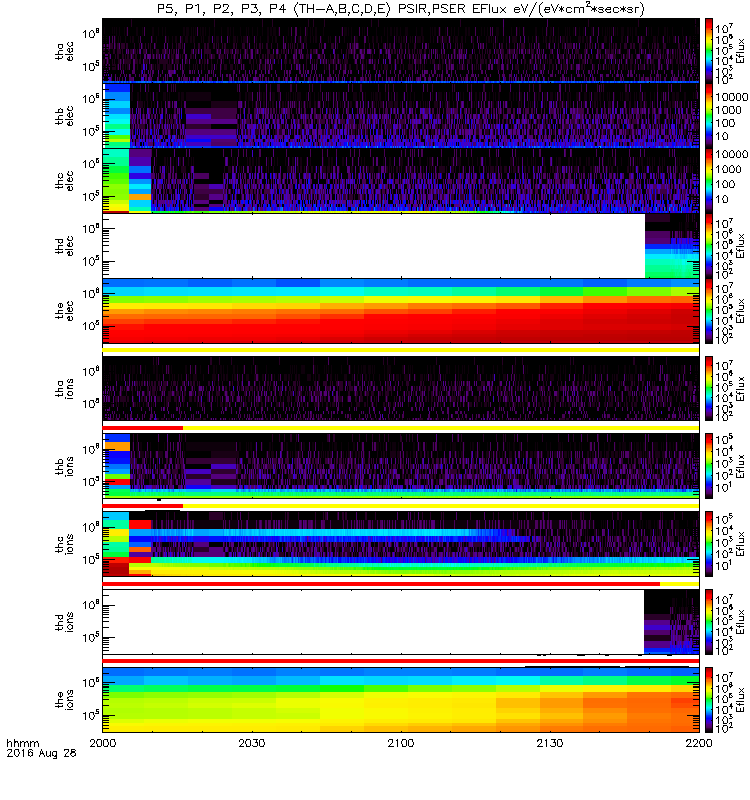This screenshot has width=750, height=800.
Task: Click the color bar beside thd elec panel
Action: 709,245
